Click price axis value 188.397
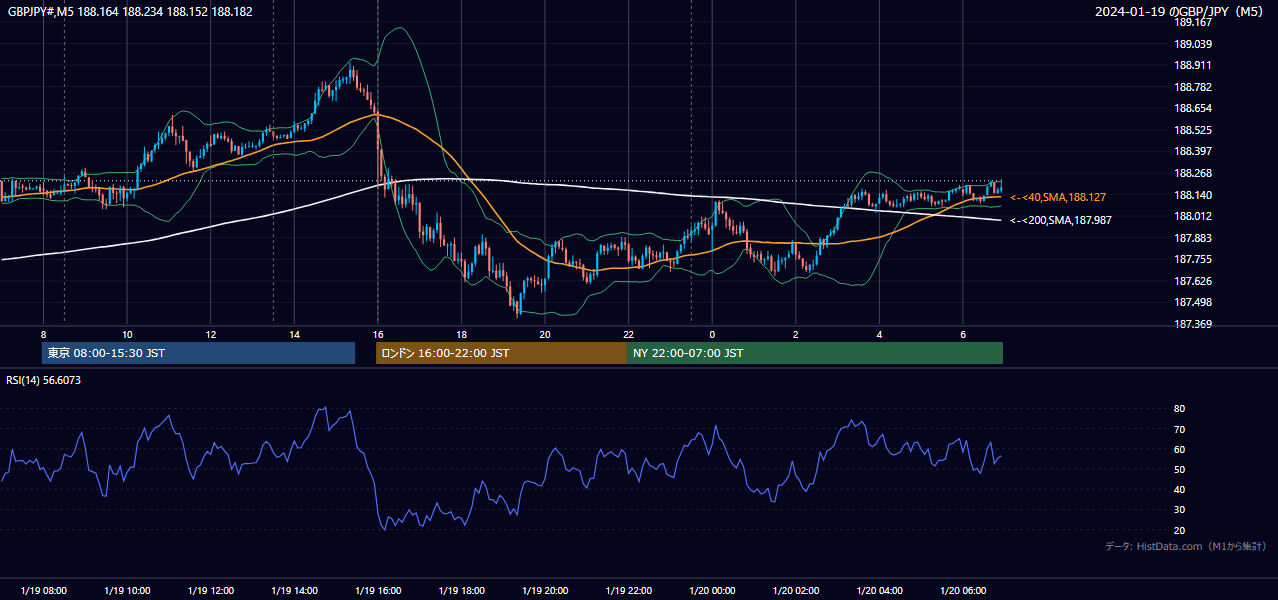1278x600 pixels. 1192,151
